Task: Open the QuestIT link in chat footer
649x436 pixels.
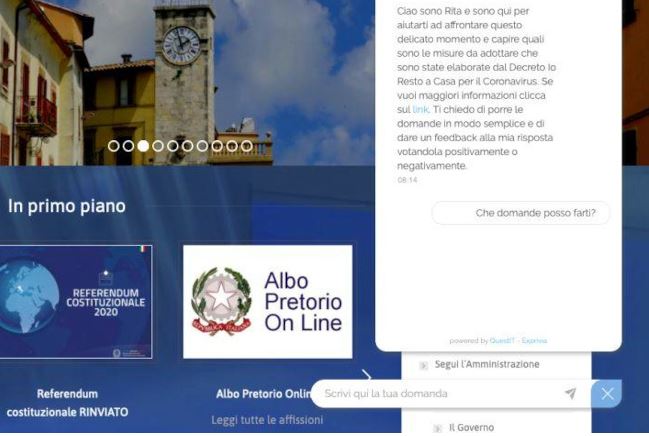Action: click(x=502, y=341)
